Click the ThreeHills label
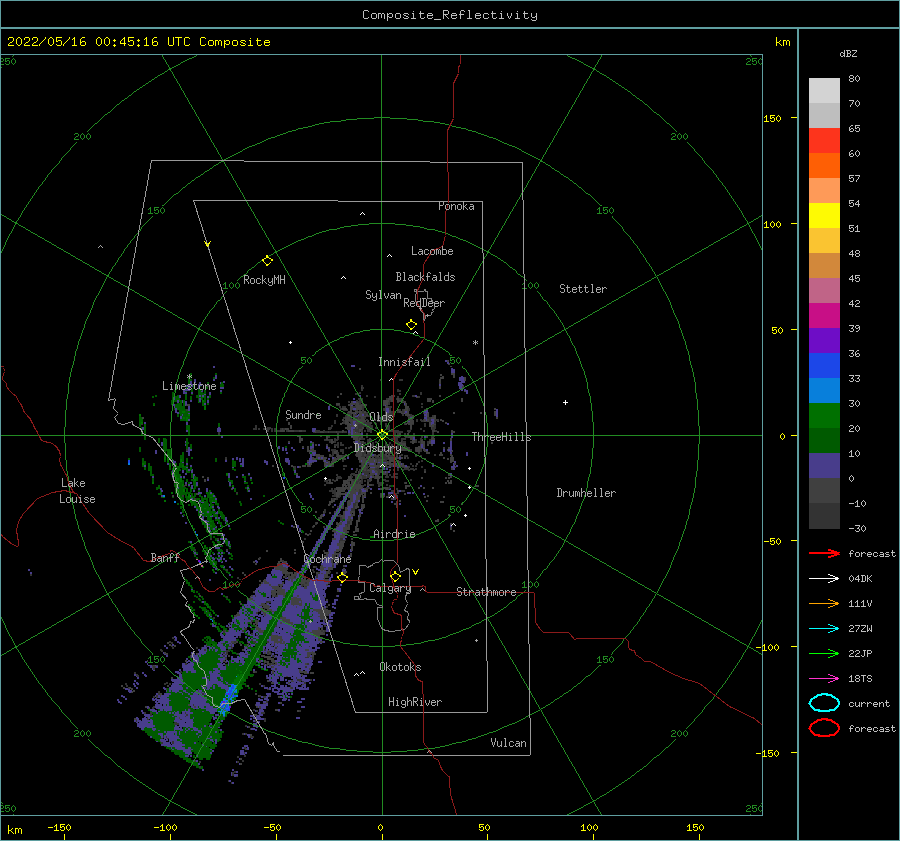 (x=501, y=437)
